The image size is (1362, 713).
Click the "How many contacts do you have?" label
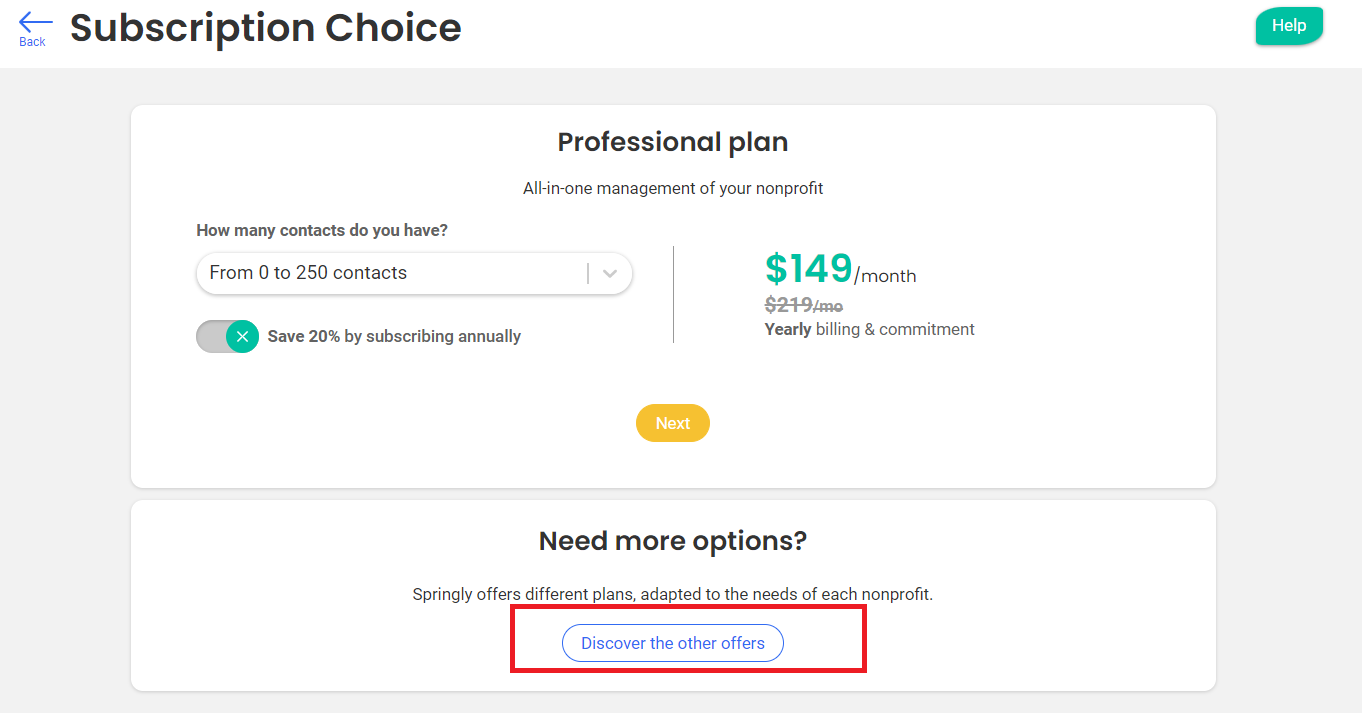322,230
